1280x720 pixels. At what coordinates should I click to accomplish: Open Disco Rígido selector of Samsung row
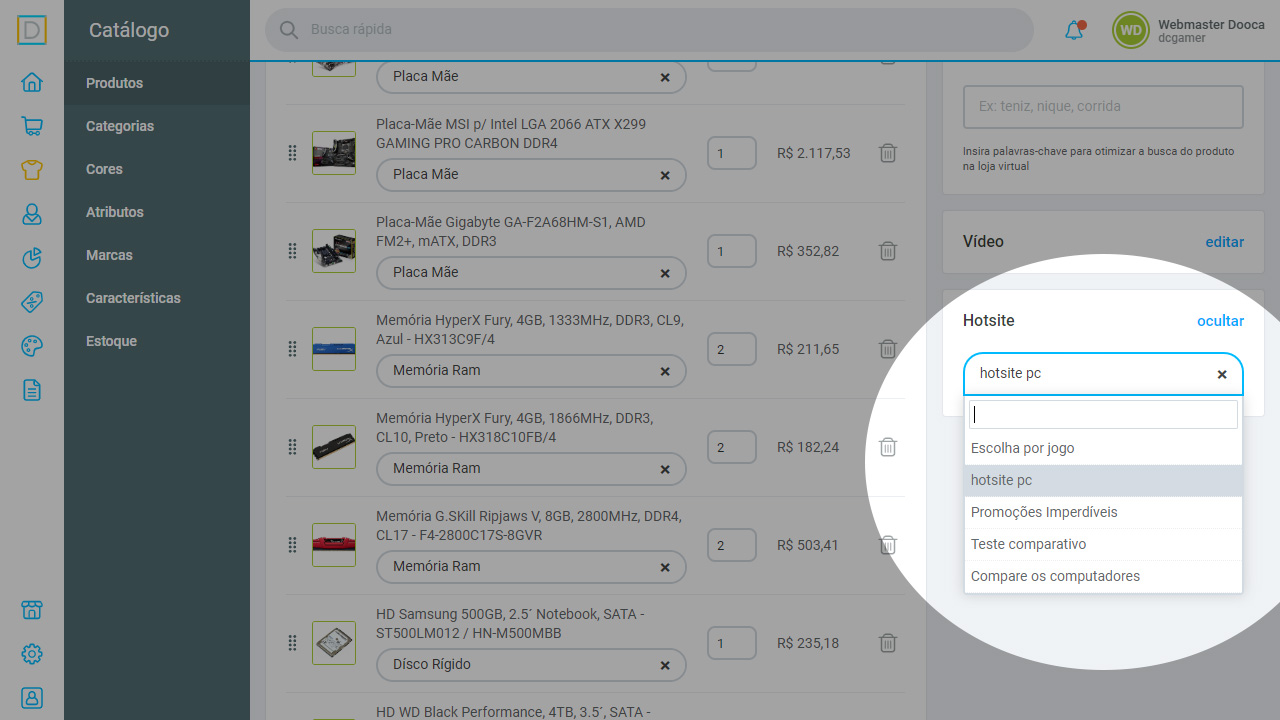tap(531, 664)
